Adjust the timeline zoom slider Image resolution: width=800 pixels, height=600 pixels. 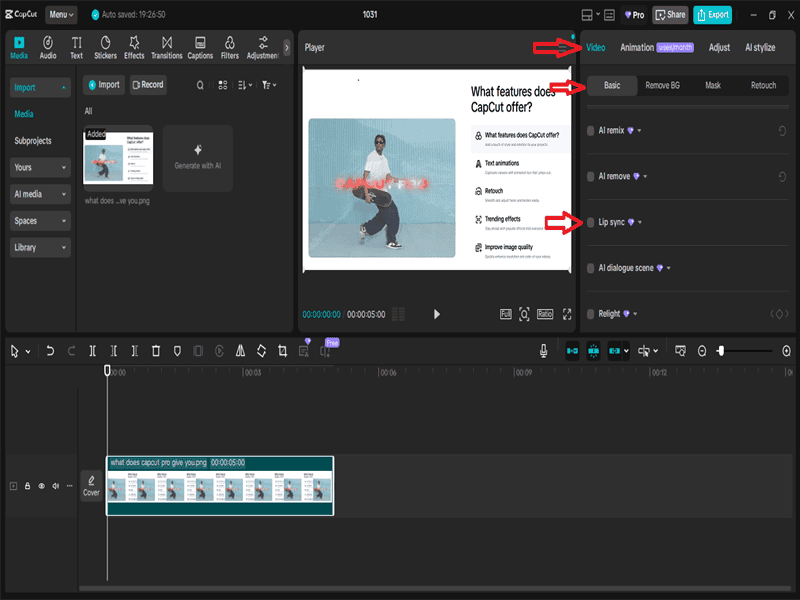point(721,351)
